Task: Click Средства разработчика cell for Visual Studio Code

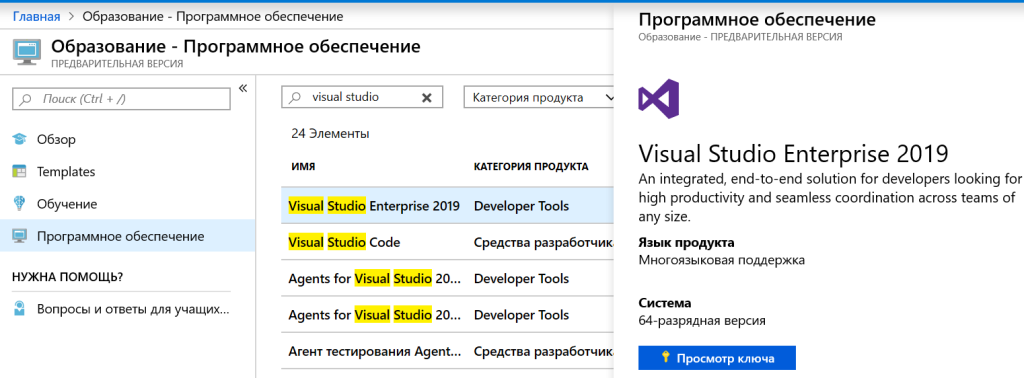Action: [543, 242]
